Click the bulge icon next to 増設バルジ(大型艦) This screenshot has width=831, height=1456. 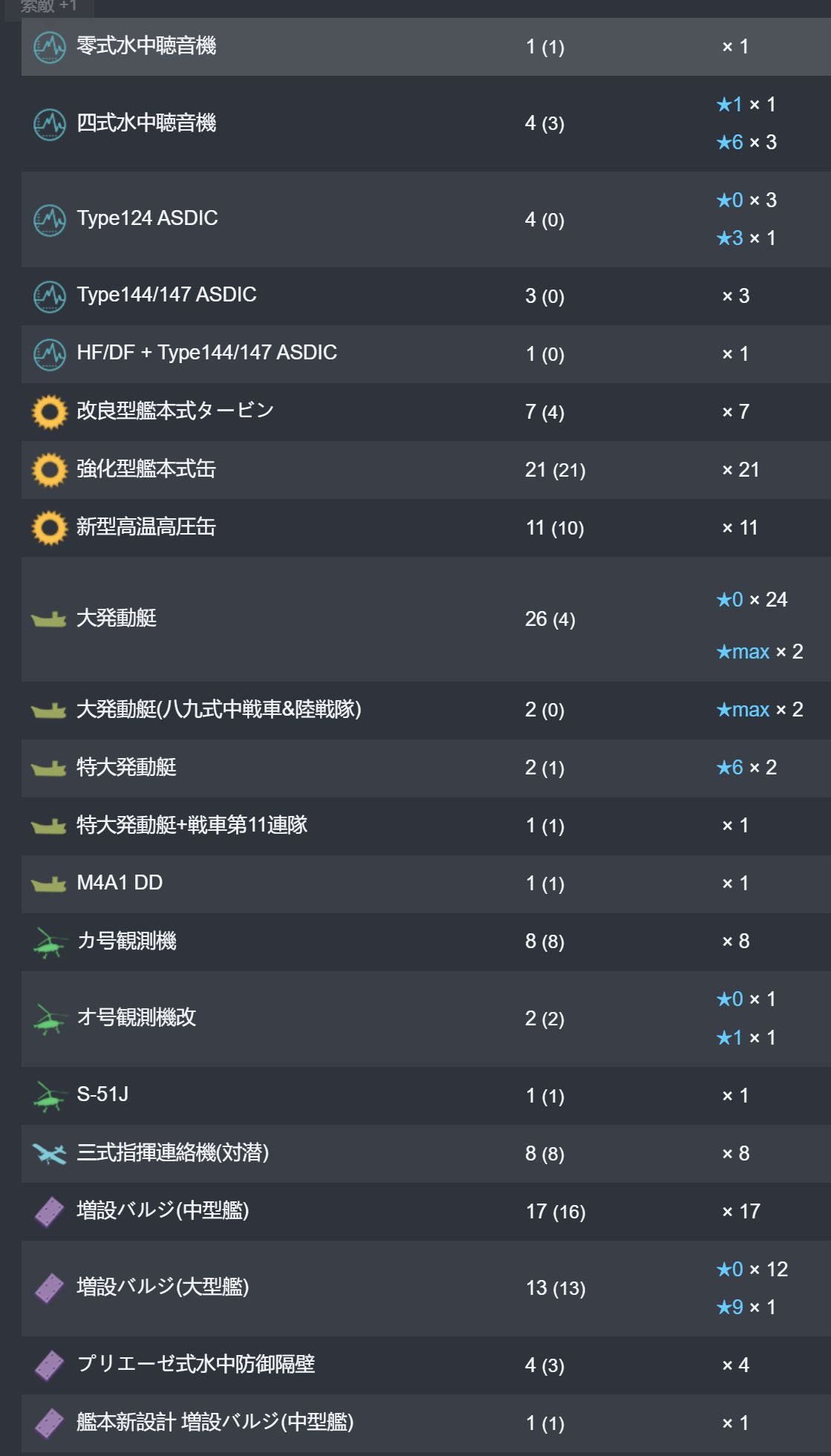50,1288
